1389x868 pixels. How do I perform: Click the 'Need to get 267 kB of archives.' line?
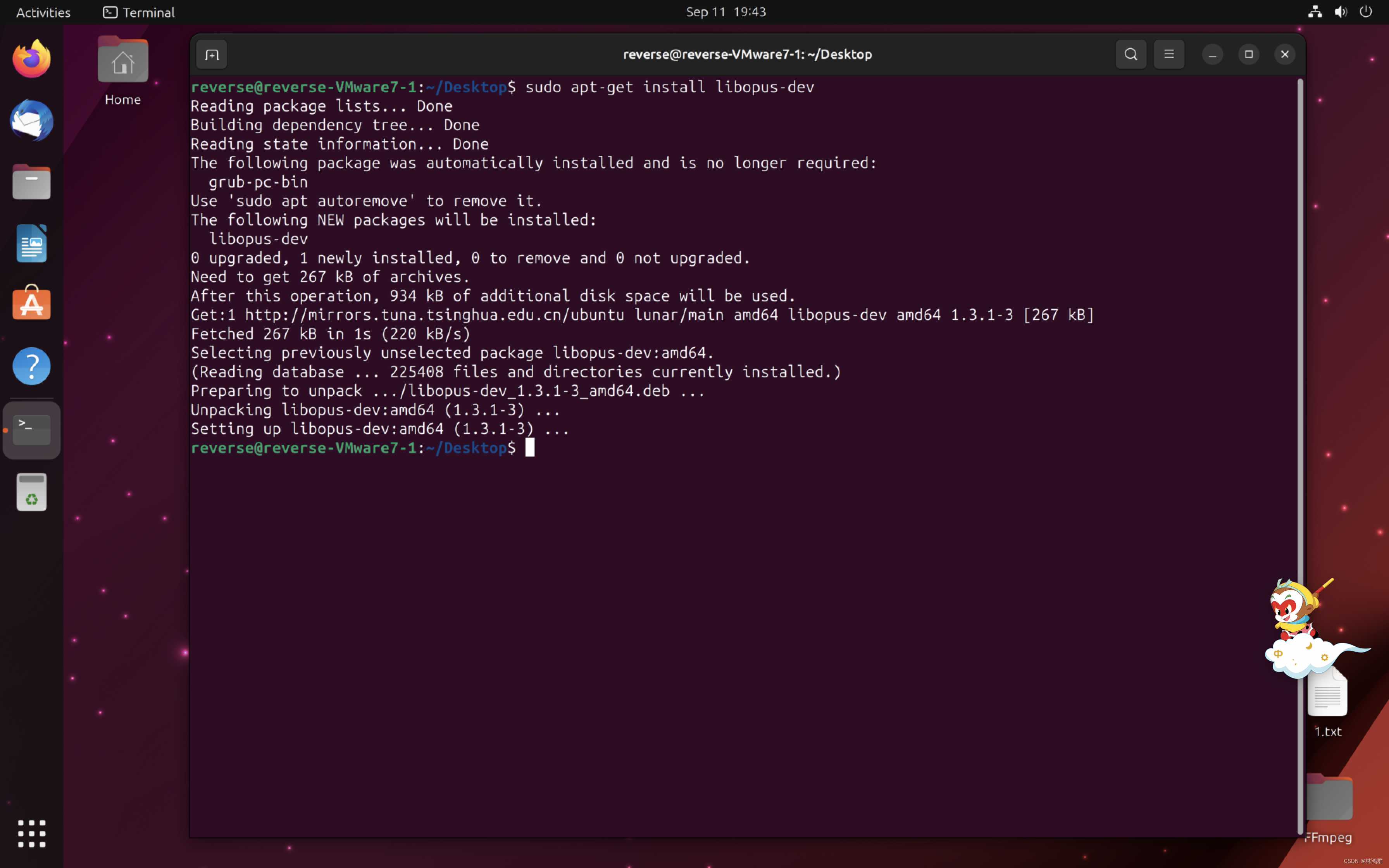tap(331, 277)
